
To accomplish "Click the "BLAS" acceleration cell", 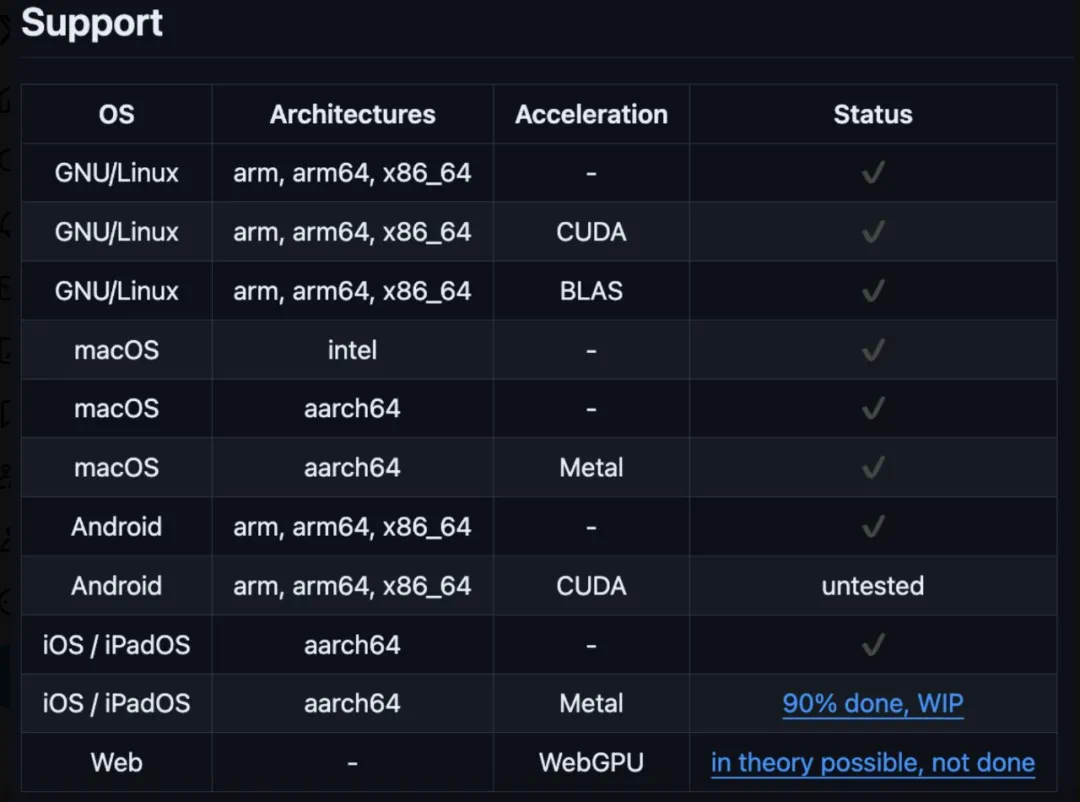I will (591, 291).
